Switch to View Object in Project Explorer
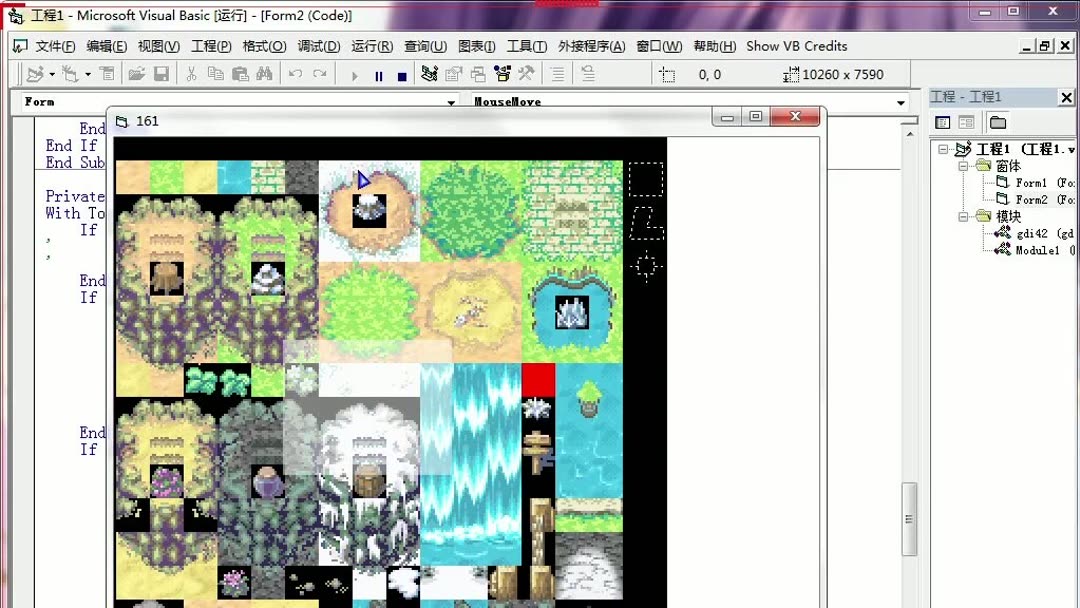Image resolution: width=1080 pixels, height=608 pixels. 966,122
